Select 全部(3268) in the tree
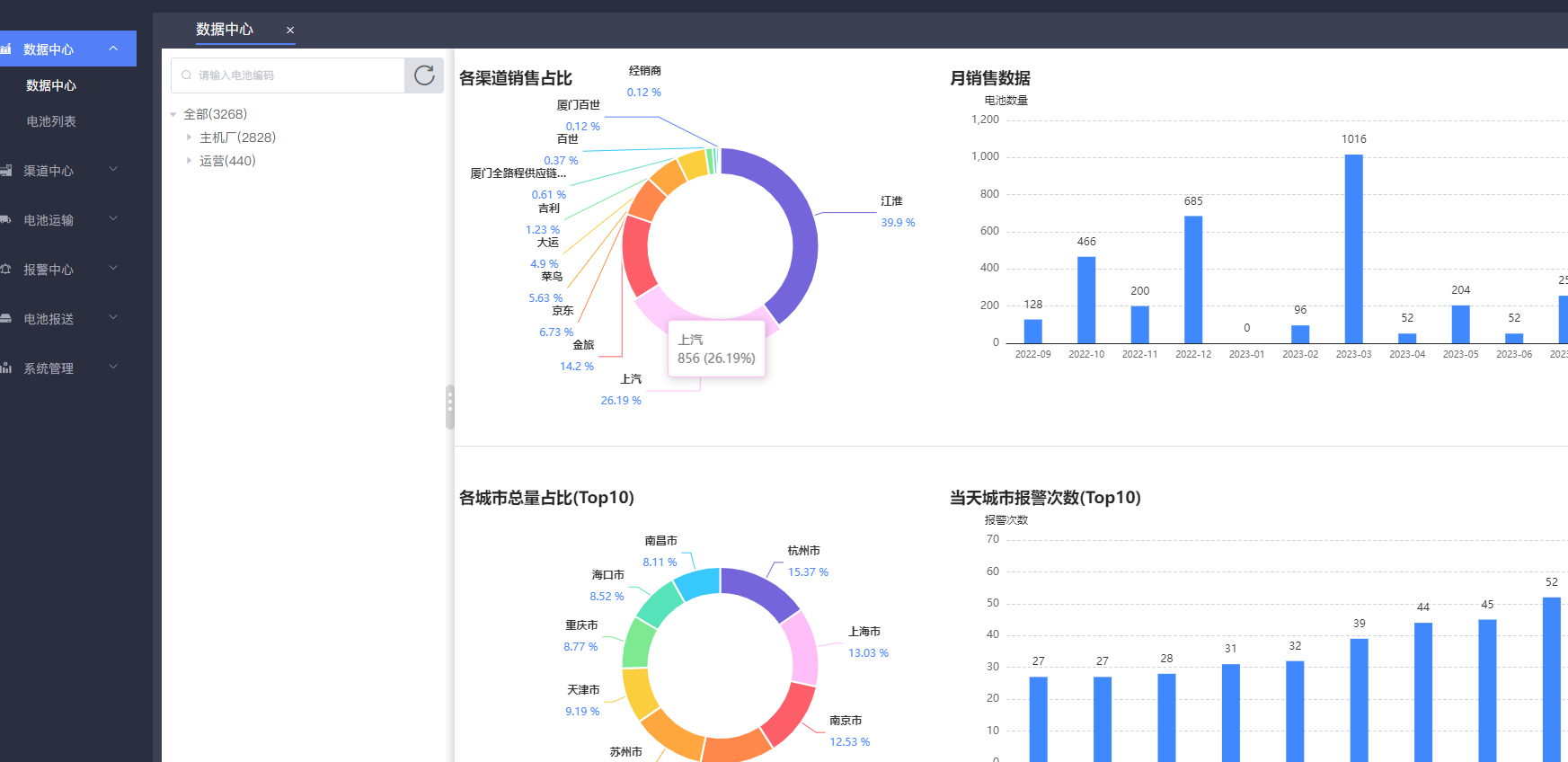Image resolution: width=1568 pixels, height=762 pixels. click(x=215, y=114)
